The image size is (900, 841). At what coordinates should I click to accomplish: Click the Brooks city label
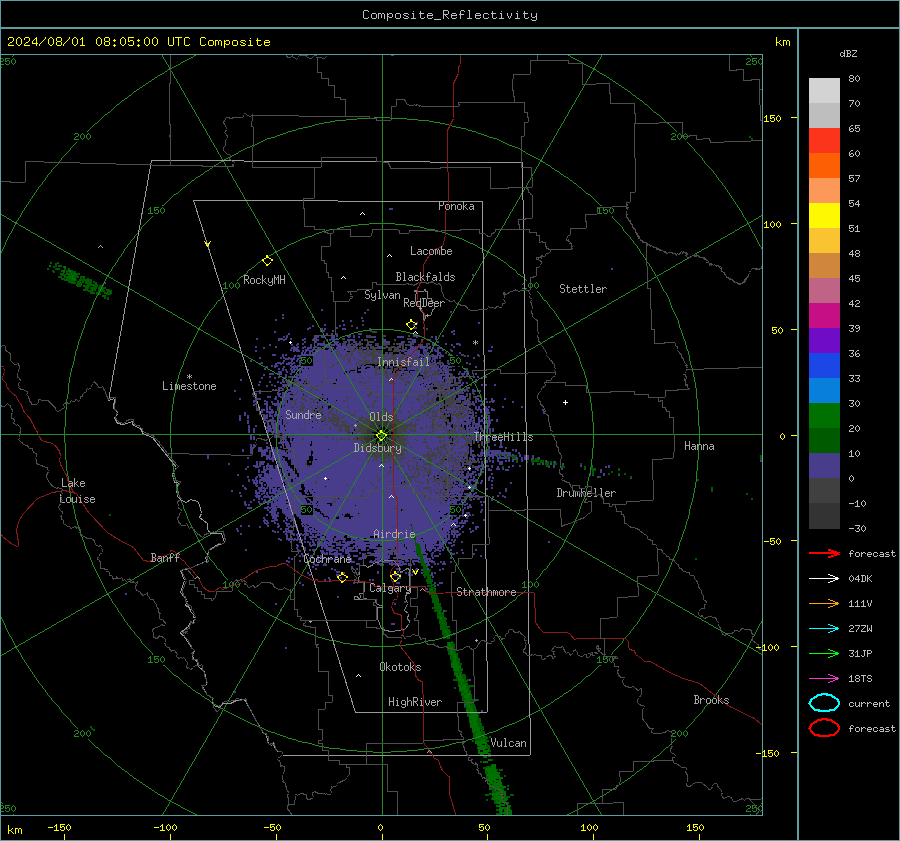(x=711, y=700)
